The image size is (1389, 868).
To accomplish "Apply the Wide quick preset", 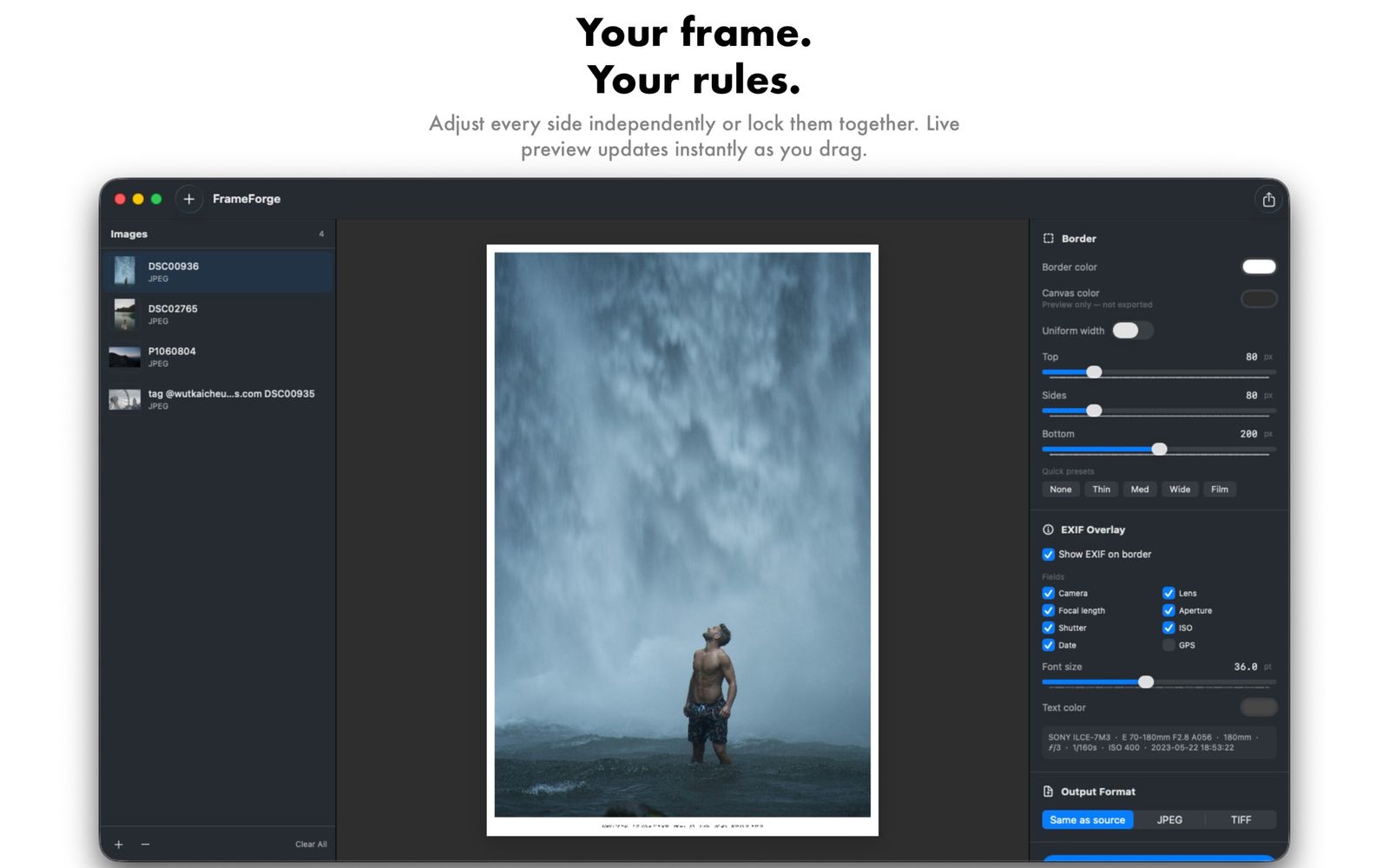I will (x=1180, y=490).
